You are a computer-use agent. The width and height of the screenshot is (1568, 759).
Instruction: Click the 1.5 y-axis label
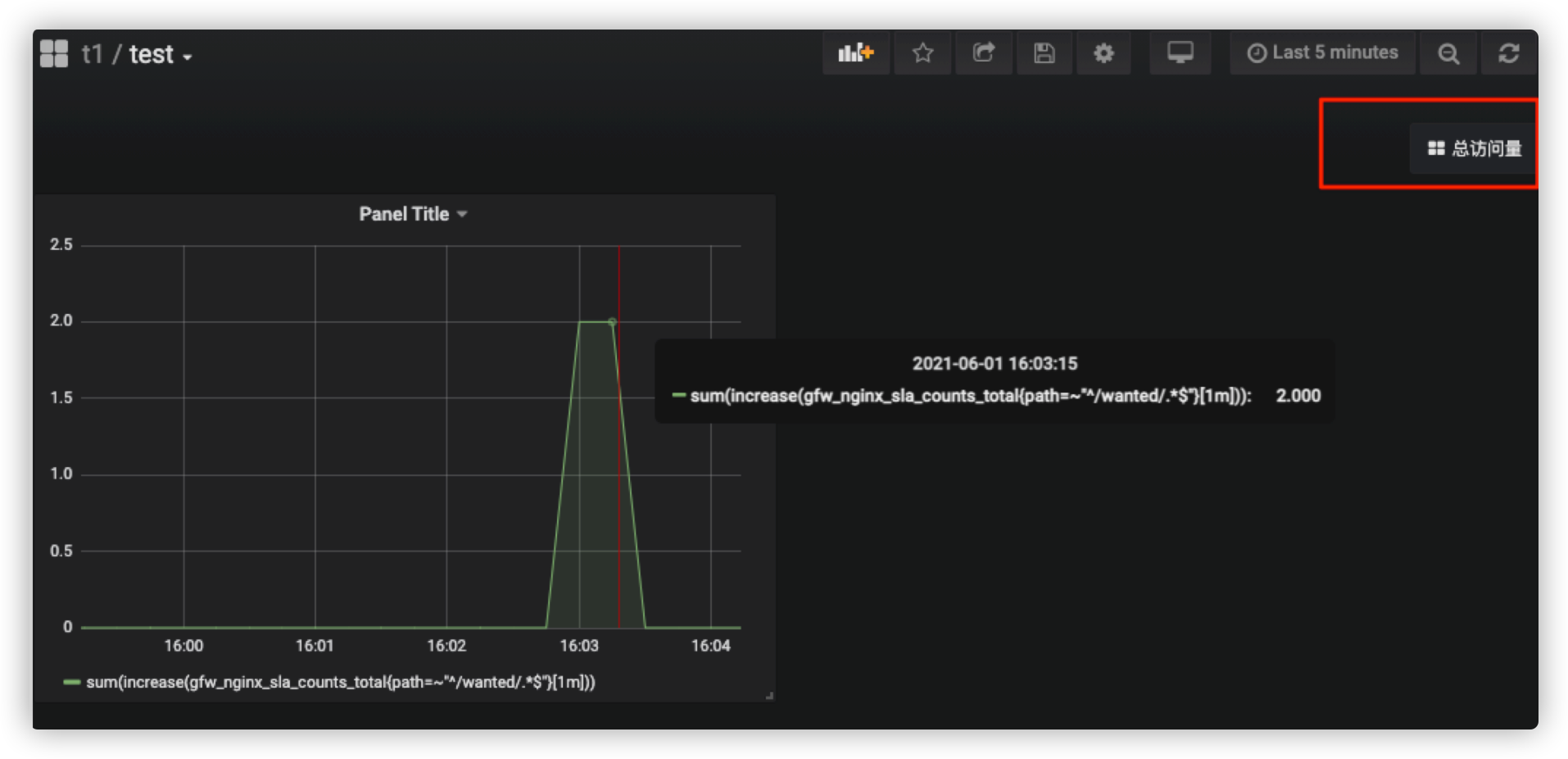[61, 398]
